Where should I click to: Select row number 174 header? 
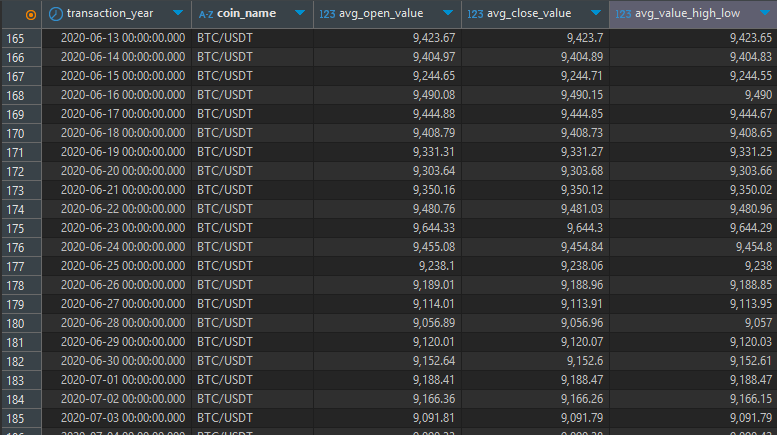tap(15, 209)
